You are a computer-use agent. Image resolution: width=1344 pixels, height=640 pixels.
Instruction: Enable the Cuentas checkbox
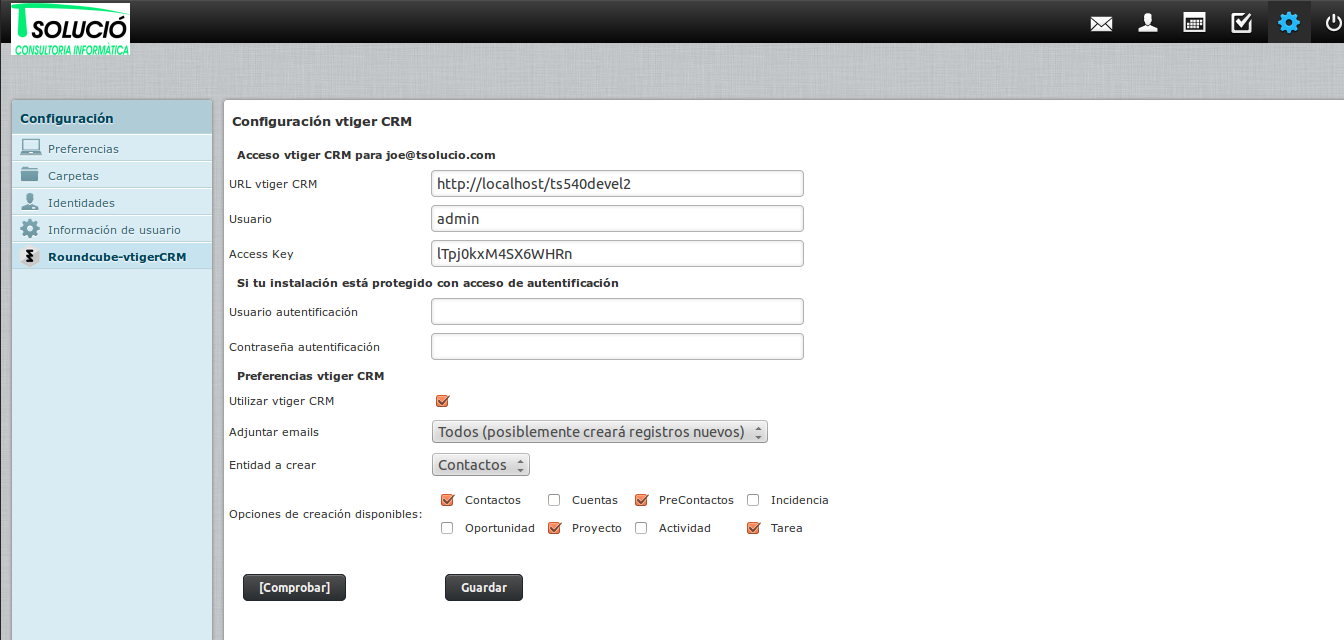(554, 500)
